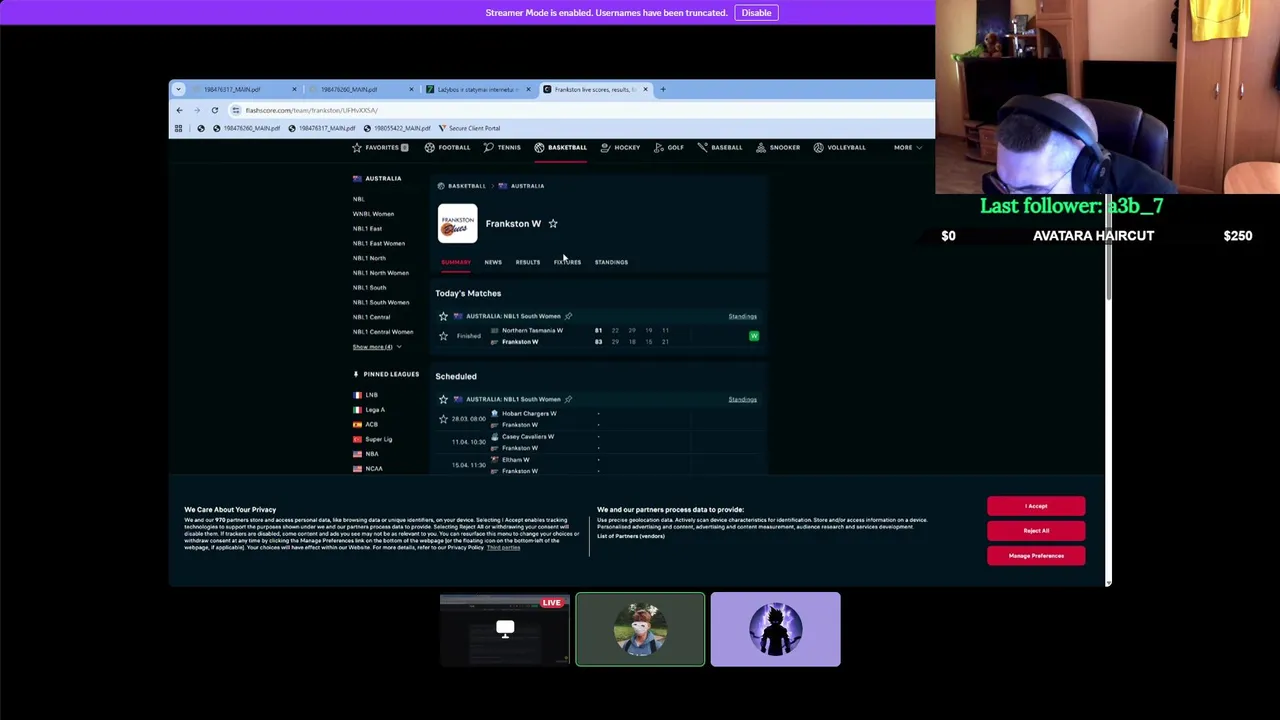Switch to the Fixtures tab
Image resolution: width=1280 pixels, height=720 pixels.
(567, 262)
